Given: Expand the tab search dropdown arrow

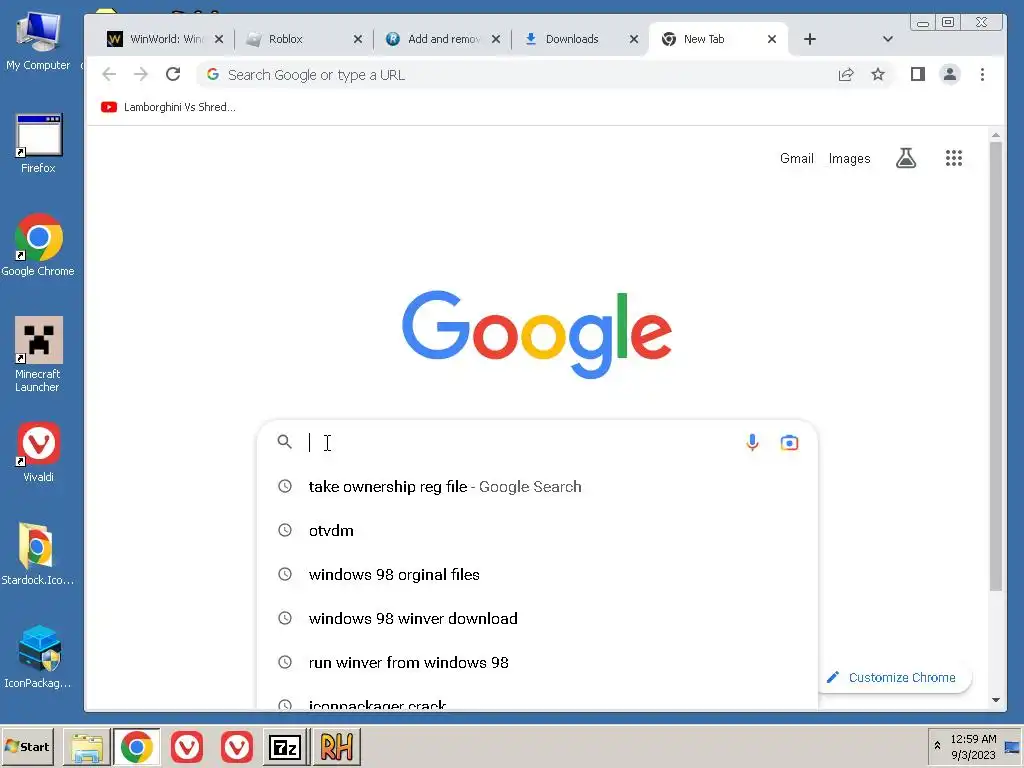Looking at the screenshot, I should 888,39.
